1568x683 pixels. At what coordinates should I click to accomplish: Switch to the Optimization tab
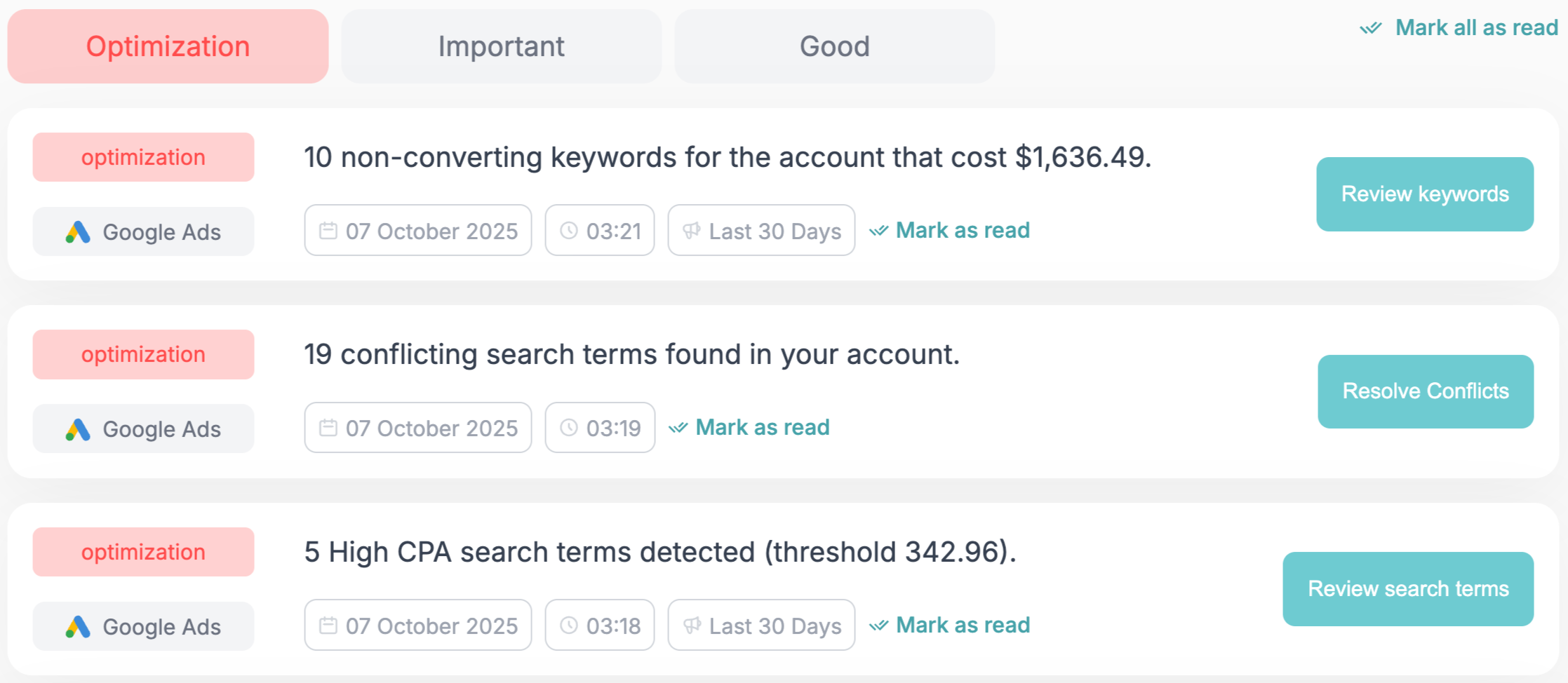pyautogui.click(x=168, y=46)
